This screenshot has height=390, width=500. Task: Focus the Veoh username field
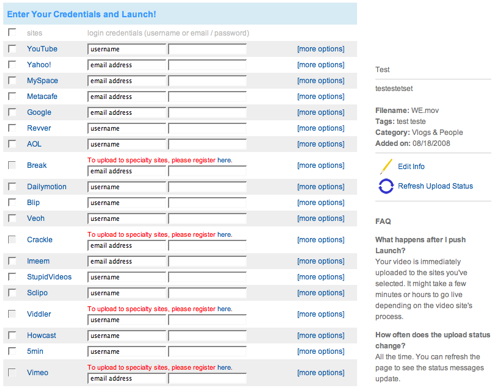127,219
